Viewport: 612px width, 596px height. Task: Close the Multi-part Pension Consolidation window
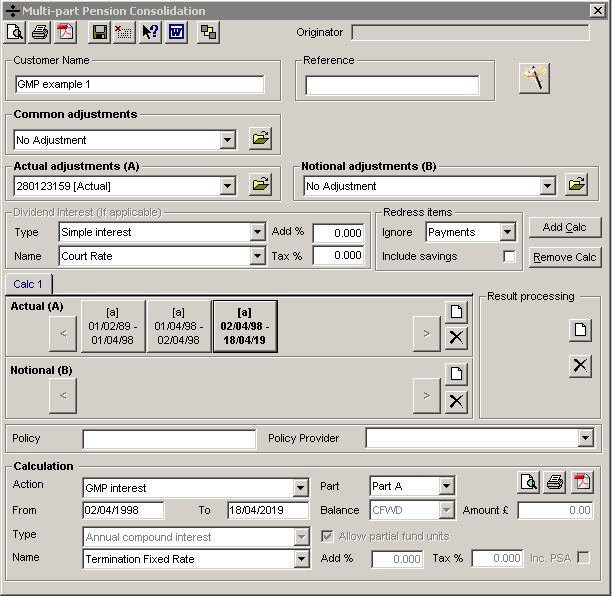598,11
